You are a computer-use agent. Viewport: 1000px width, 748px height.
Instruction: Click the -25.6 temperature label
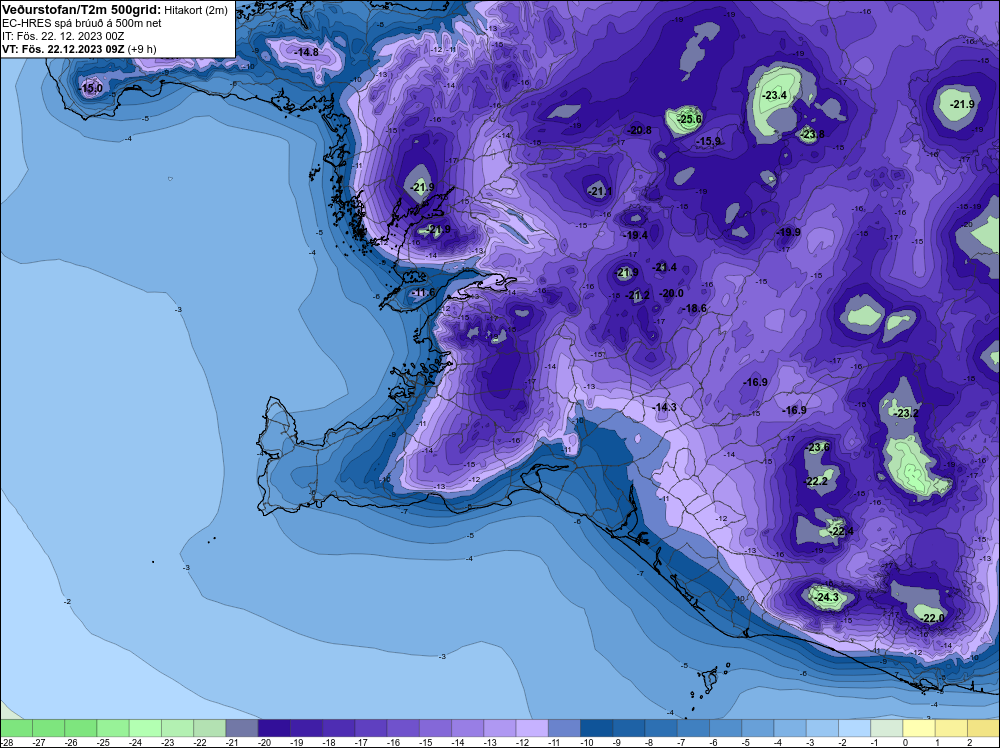[689, 119]
